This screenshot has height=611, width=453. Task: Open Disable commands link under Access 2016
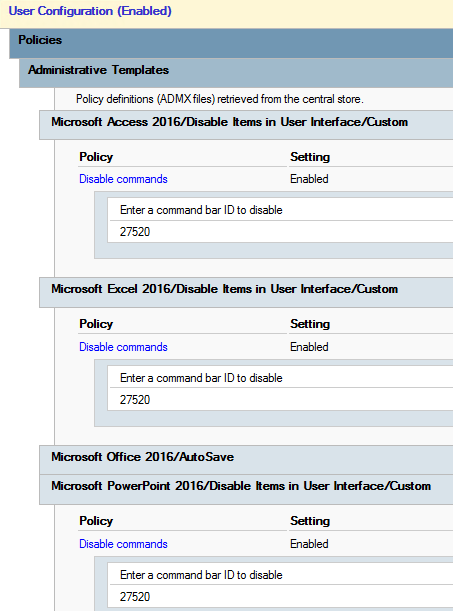123,179
